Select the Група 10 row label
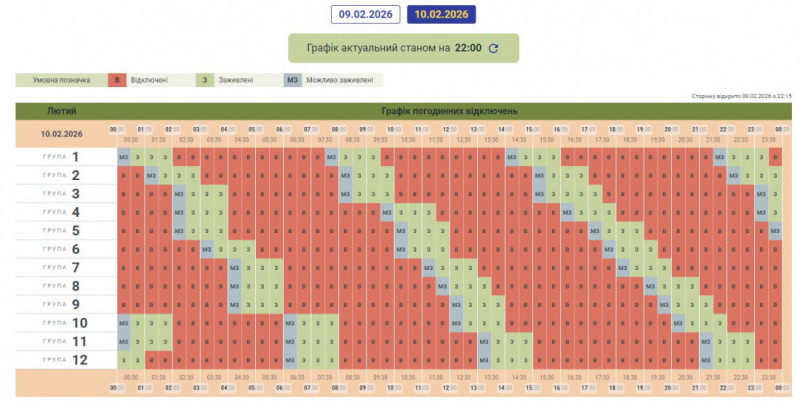The height and width of the screenshot is (405, 800). tap(61, 323)
